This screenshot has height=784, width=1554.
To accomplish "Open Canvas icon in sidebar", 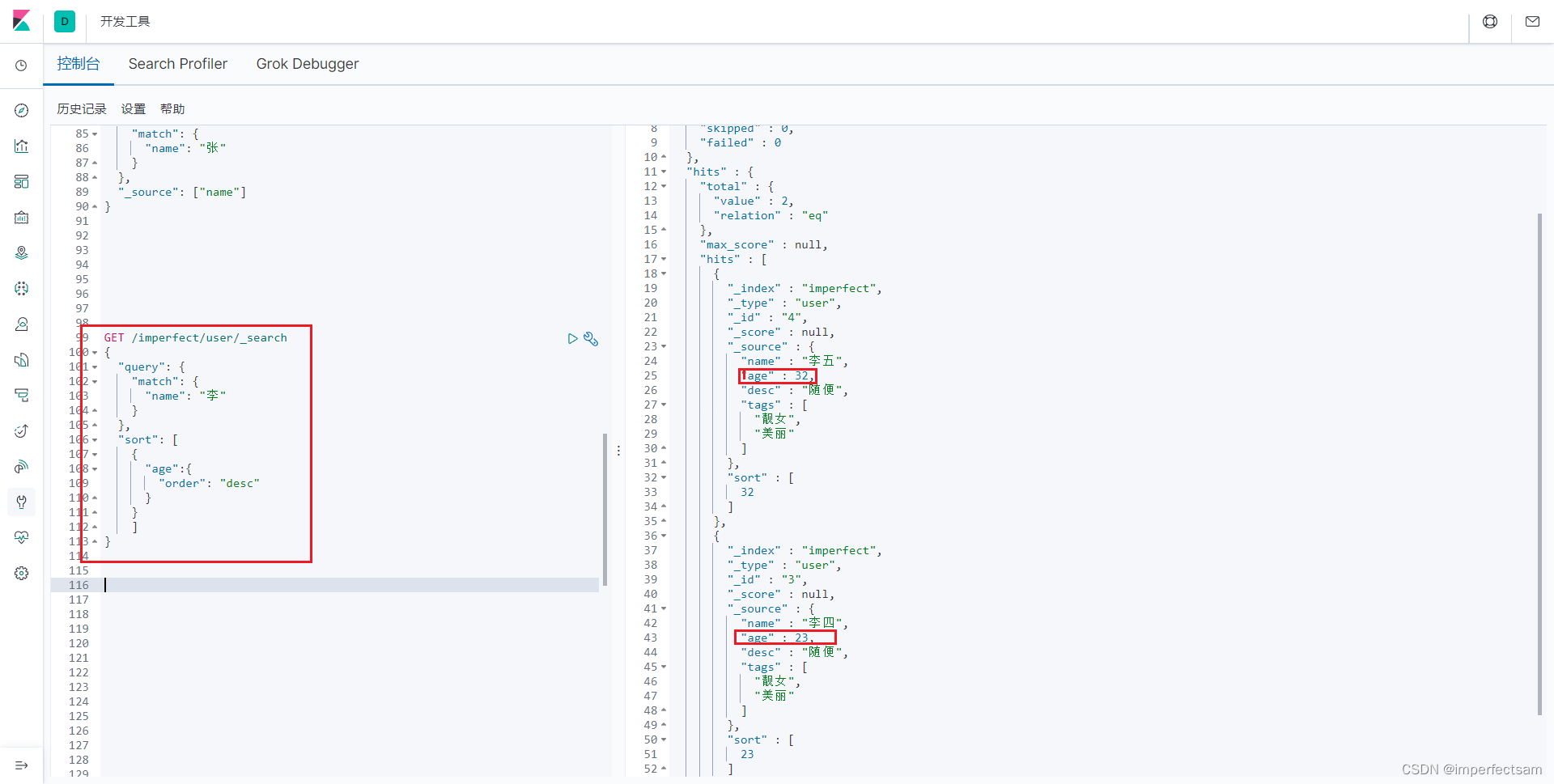I will click(x=22, y=217).
